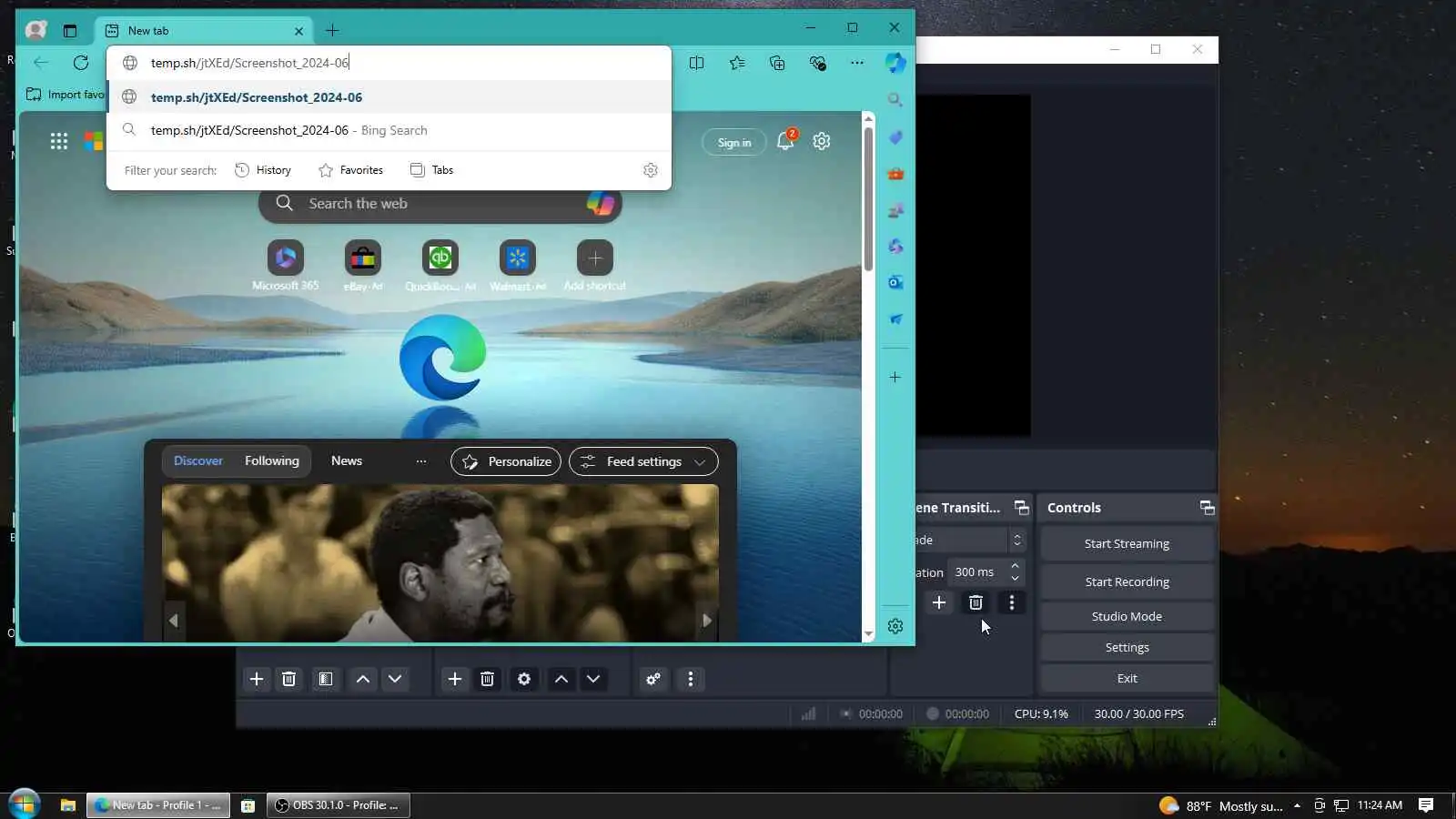Filter address bar search by Favorites
The width and height of the screenshot is (1456, 819).
(x=350, y=170)
